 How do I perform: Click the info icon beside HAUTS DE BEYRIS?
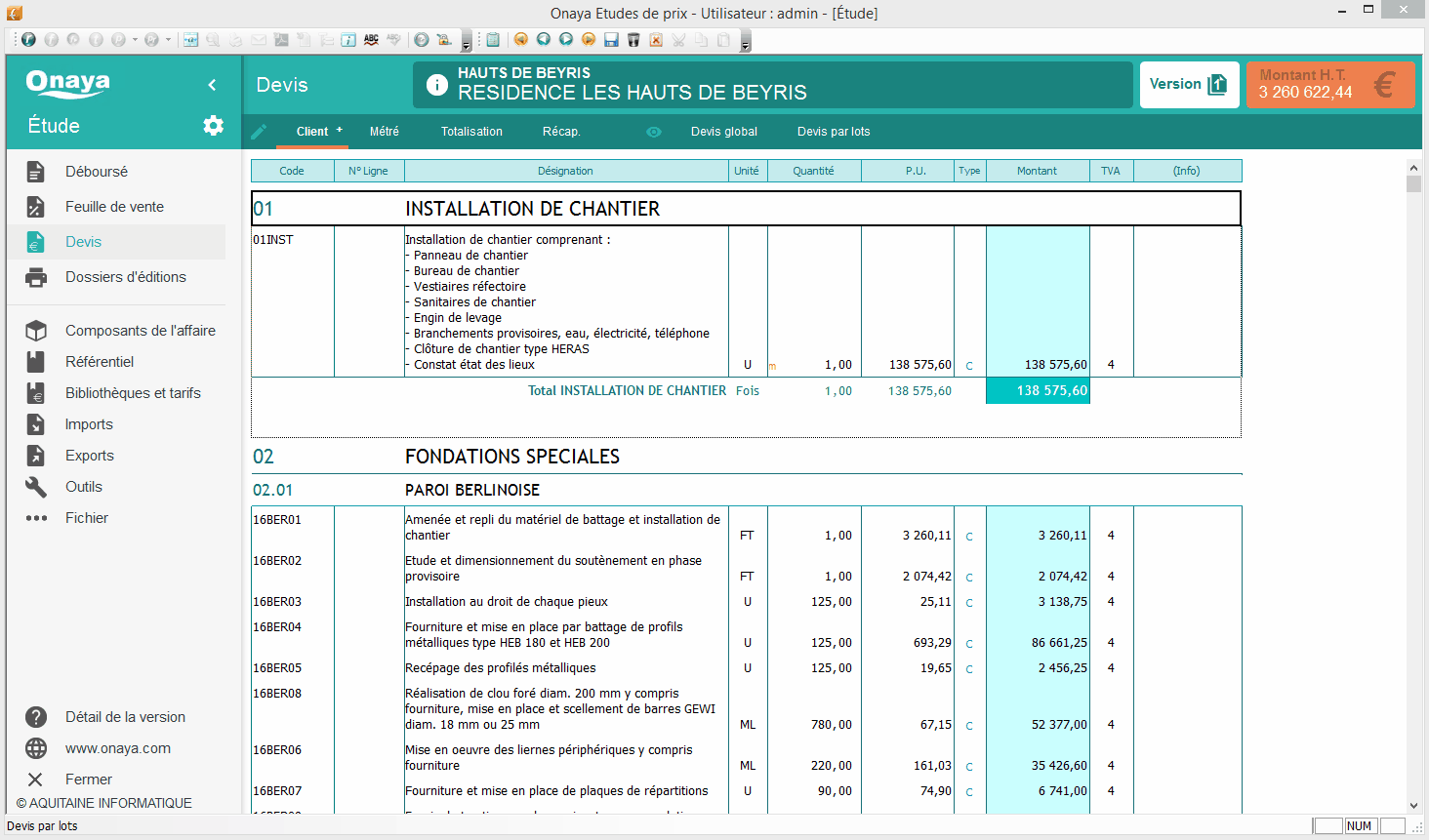pyautogui.click(x=437, y=85)
